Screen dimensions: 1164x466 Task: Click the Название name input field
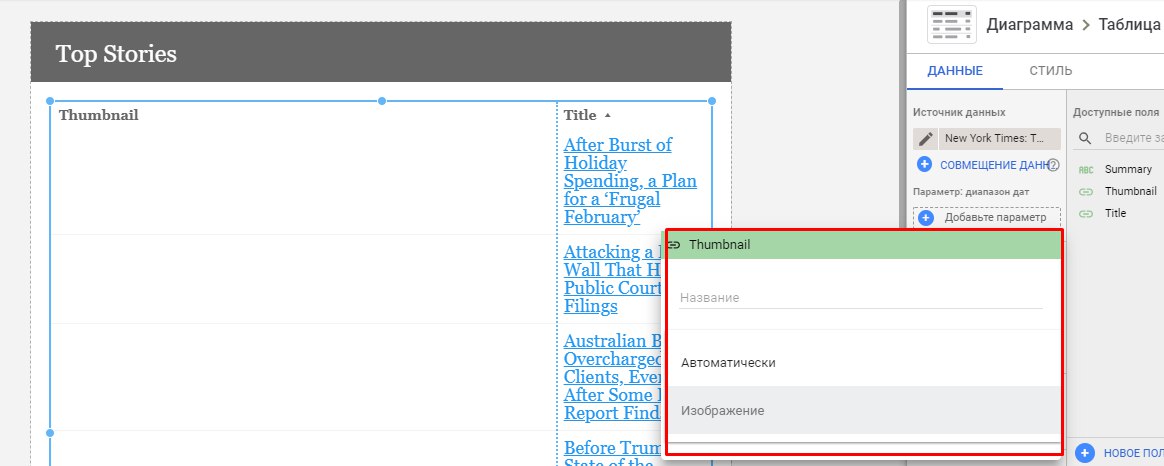click(x=860, y=298)
